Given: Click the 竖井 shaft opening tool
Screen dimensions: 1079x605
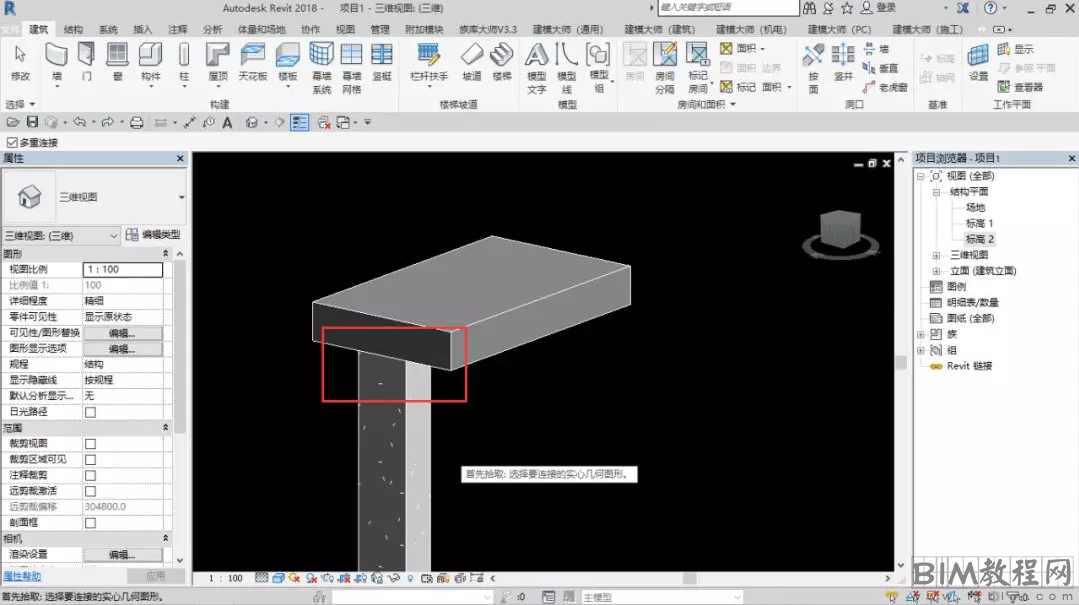Looking at the screenshot, I should (x=843, y=62).
